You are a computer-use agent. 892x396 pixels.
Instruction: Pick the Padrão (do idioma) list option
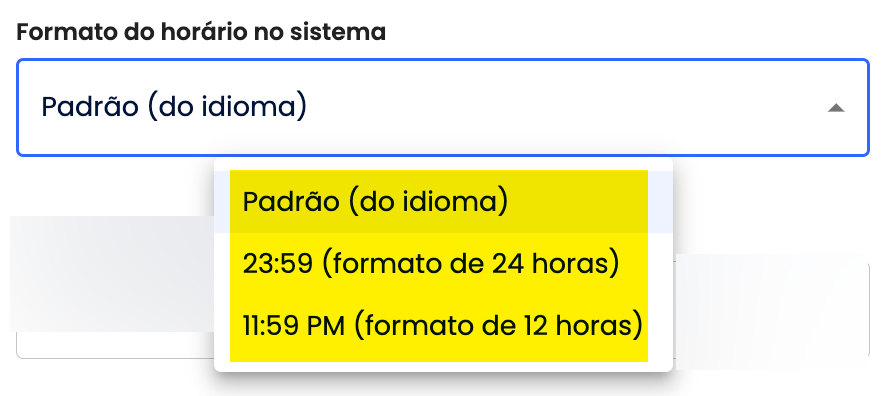tap(443, 201)
